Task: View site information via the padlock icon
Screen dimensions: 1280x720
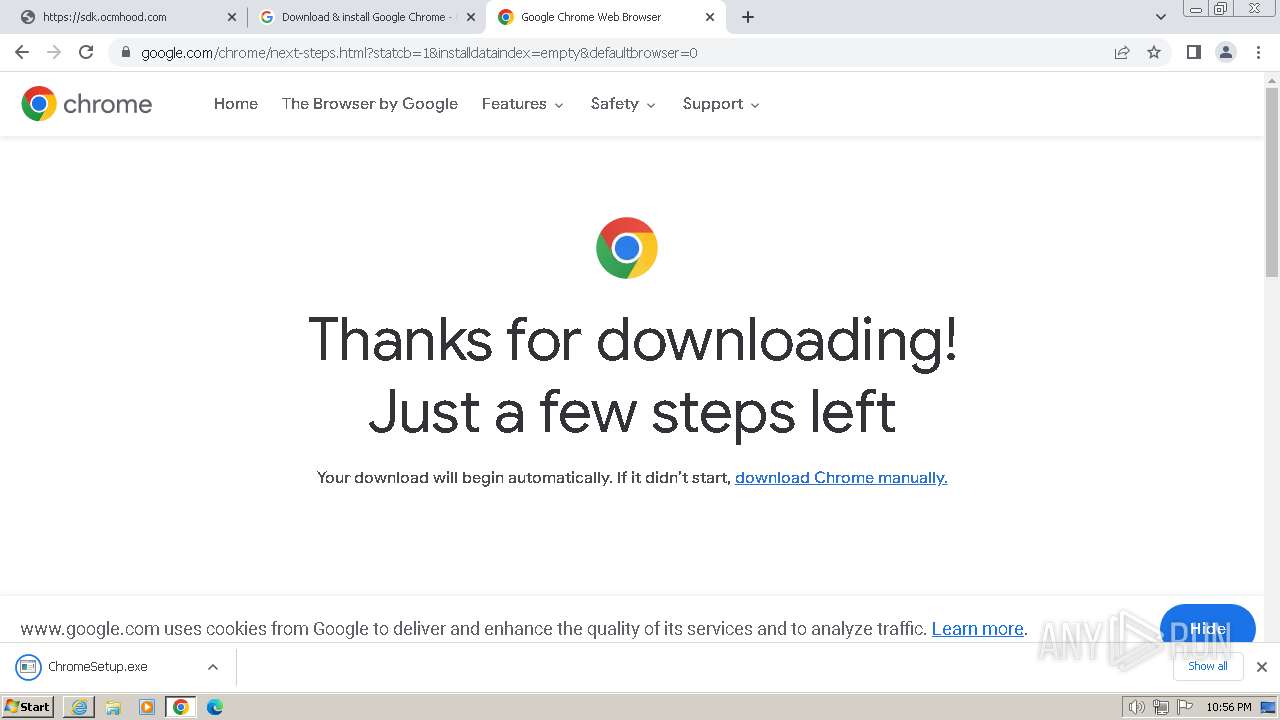Action: coord(126,52)
